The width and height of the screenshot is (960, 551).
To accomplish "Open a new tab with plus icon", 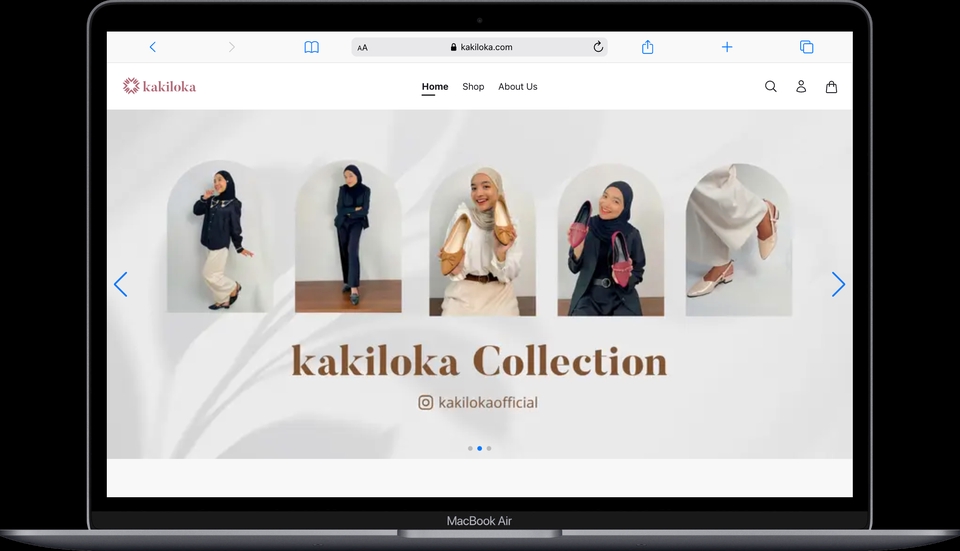I will (727, 47).
